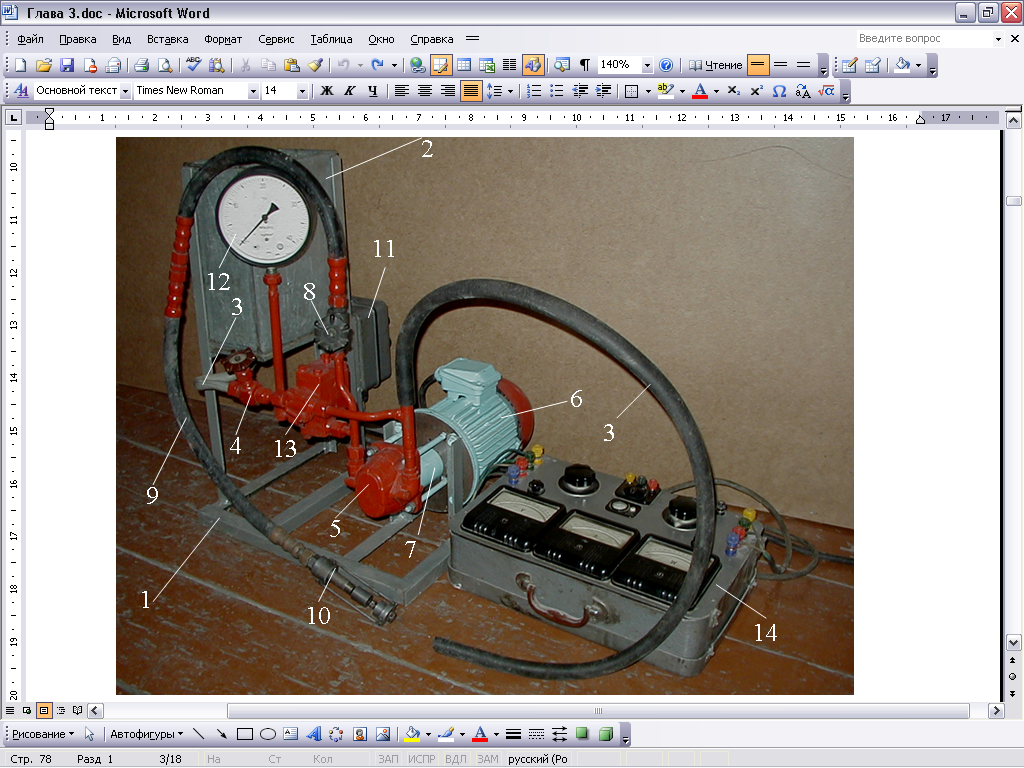Create a new blank document
The image size is (1024, 768).
click(x=20, y=65)
